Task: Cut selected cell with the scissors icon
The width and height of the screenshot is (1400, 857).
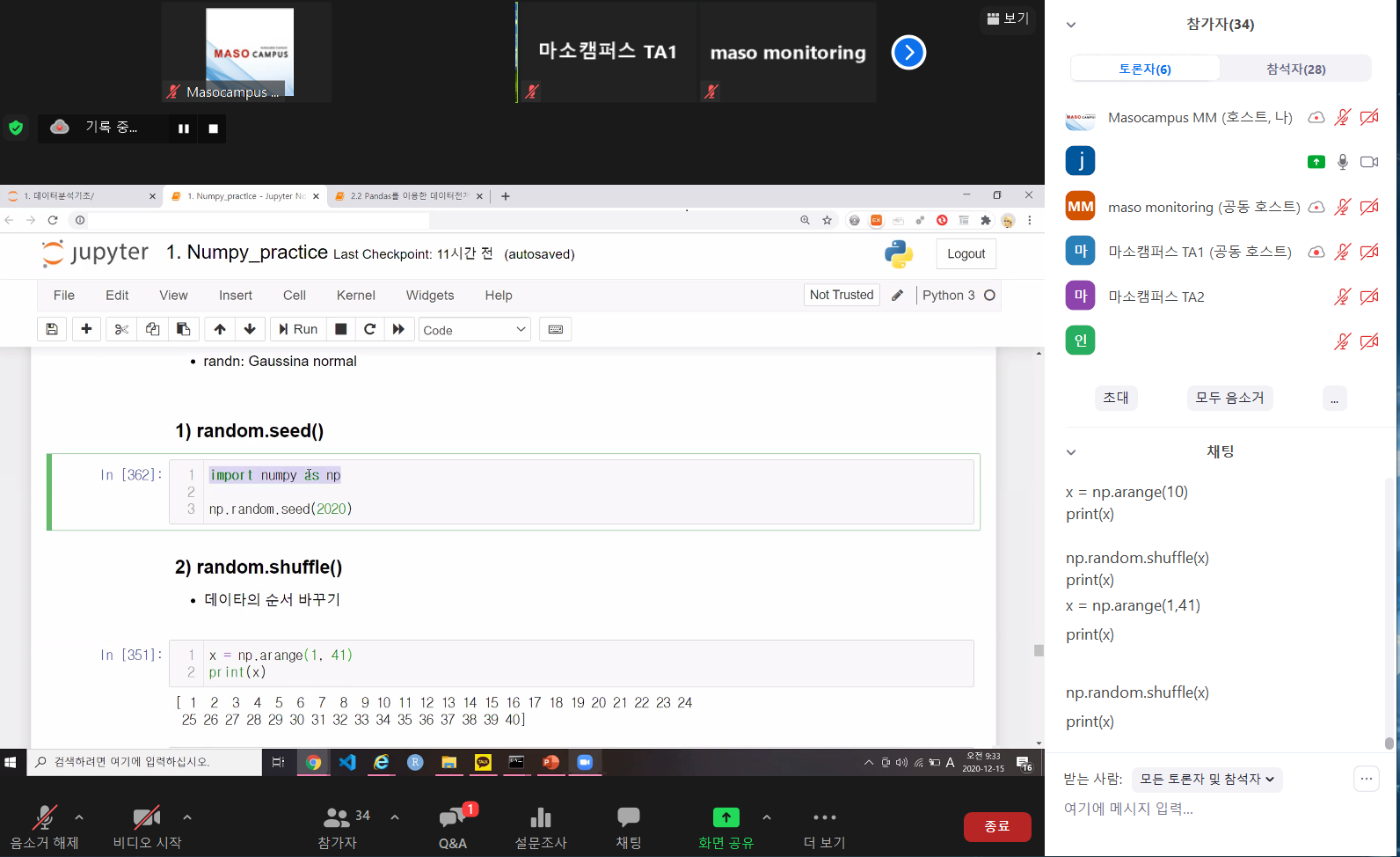Action: pyautogui.click(x=121, y=329)
